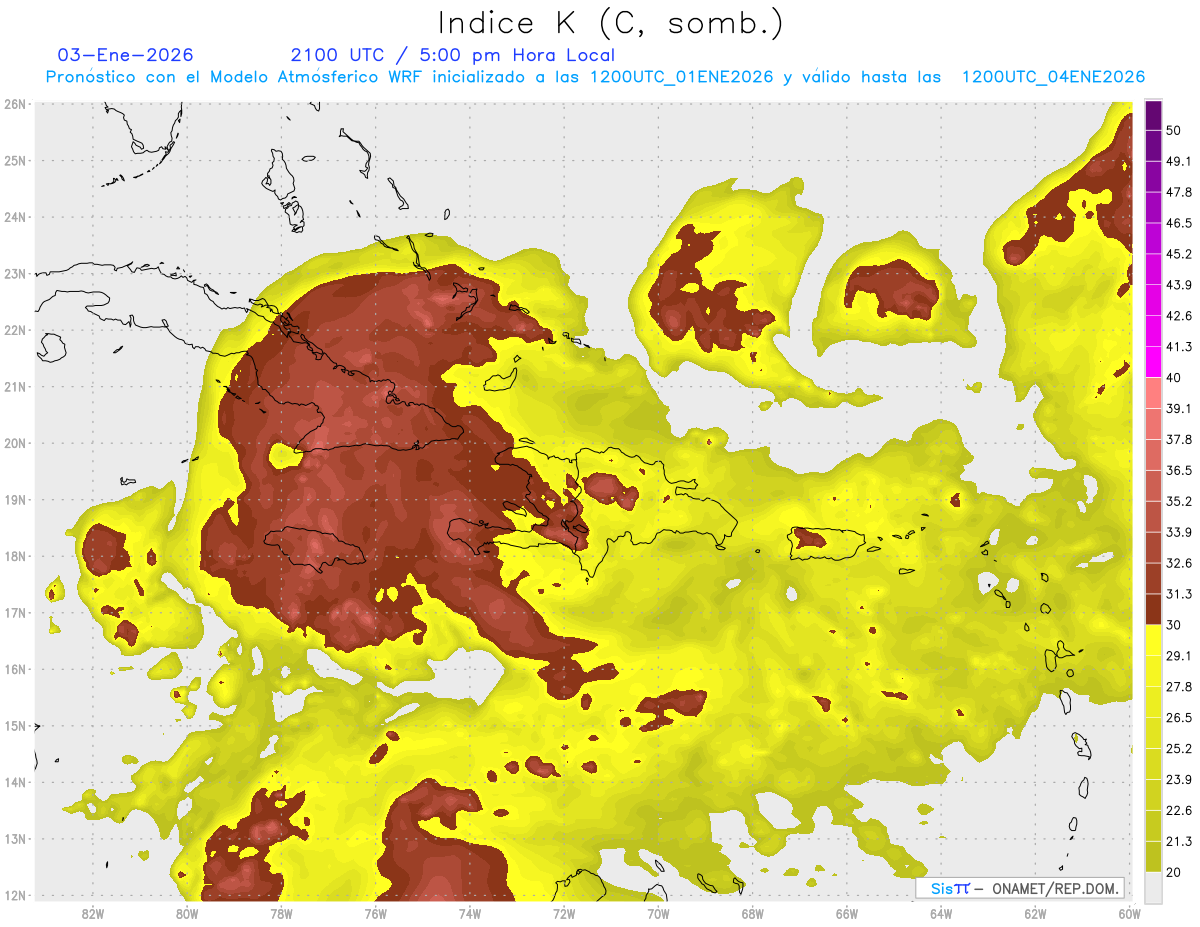Viewport: 1200px width, 927px height.
Task: Select the 14N latitude label
Action: (15, 782)
